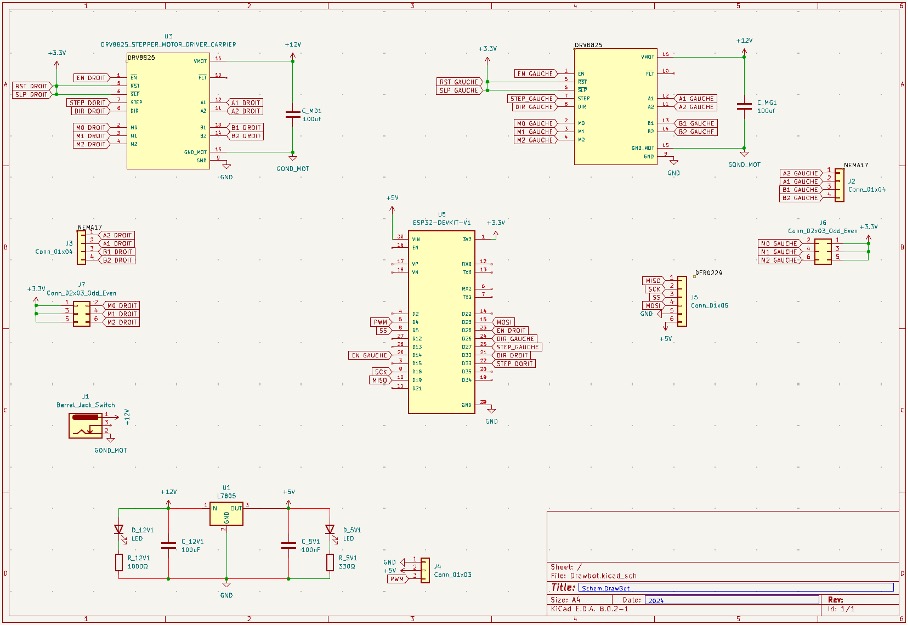This screenshot has width=908, height=626.
Task: Select the ESP32-DEVKIT-V1 module symbol
Action: [439, 320]
